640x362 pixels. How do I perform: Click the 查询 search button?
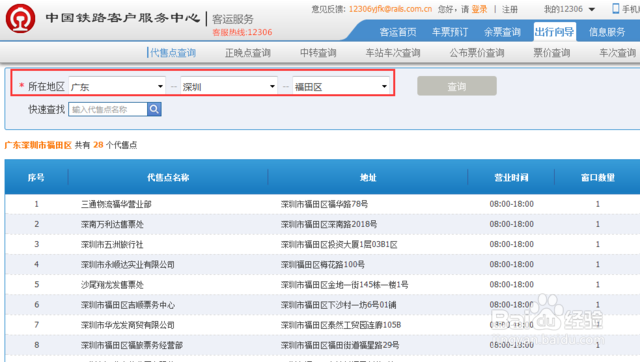point(457,86)
